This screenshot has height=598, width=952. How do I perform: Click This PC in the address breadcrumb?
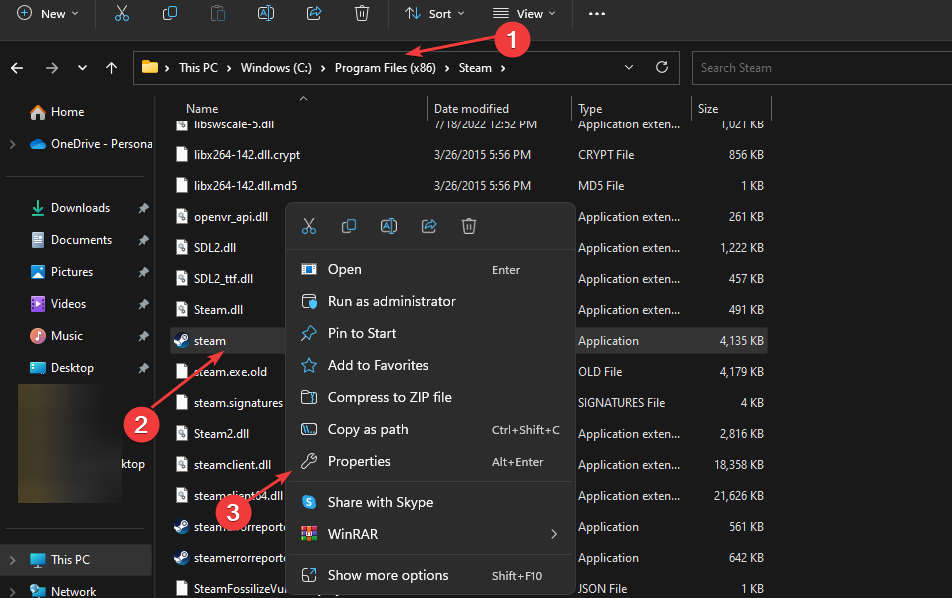[x=199, y=68]
